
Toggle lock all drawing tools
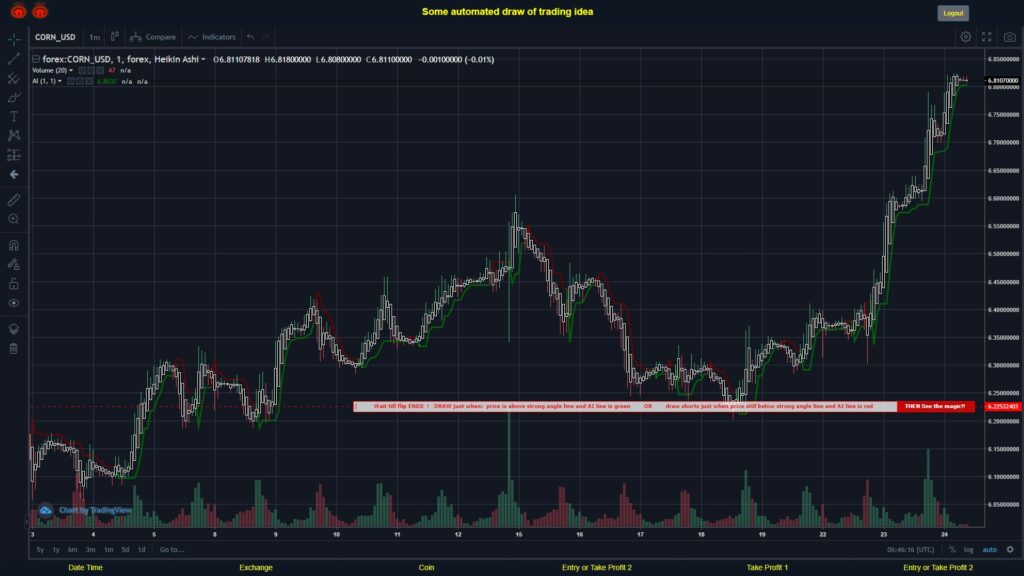point(14,283)
